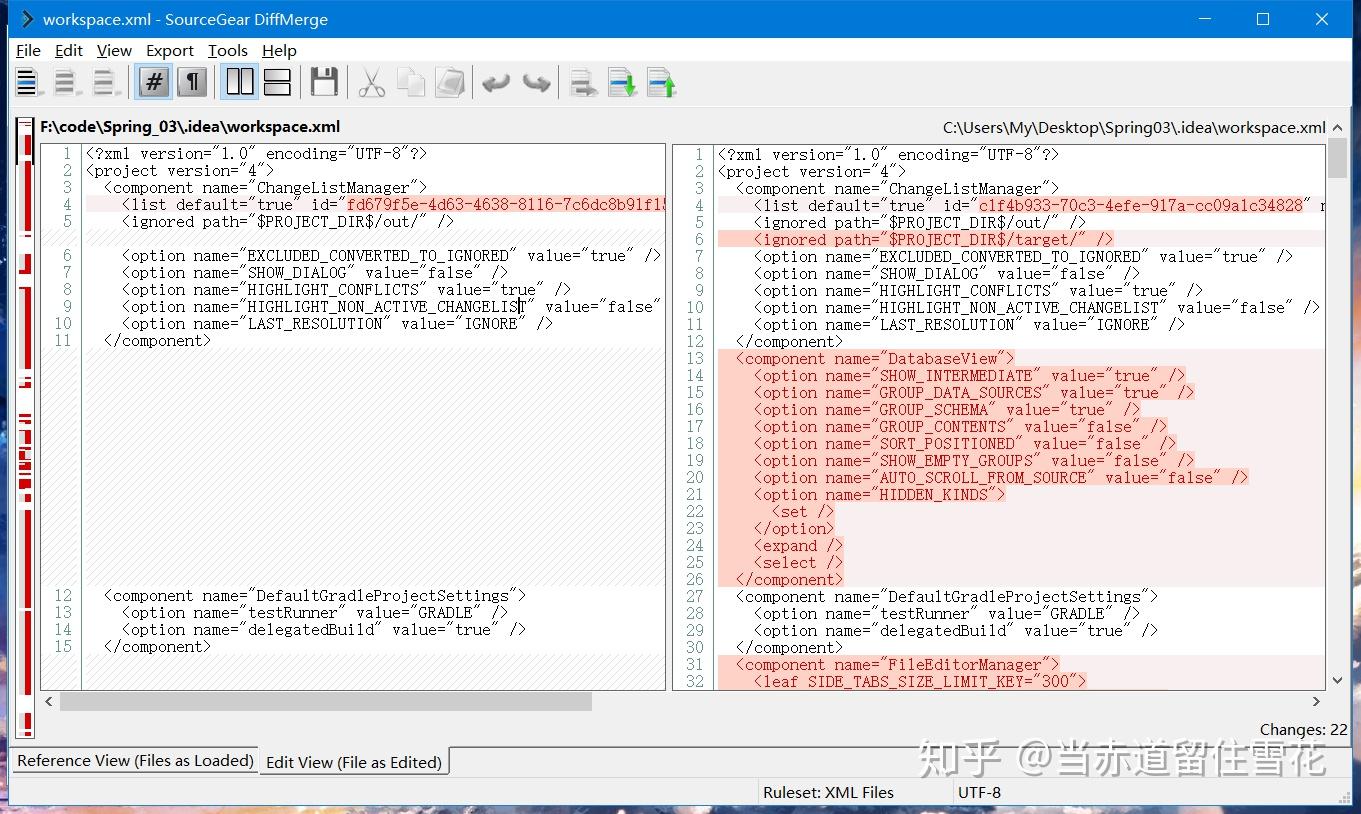Open the Edit menu

(x=69, y=50)
